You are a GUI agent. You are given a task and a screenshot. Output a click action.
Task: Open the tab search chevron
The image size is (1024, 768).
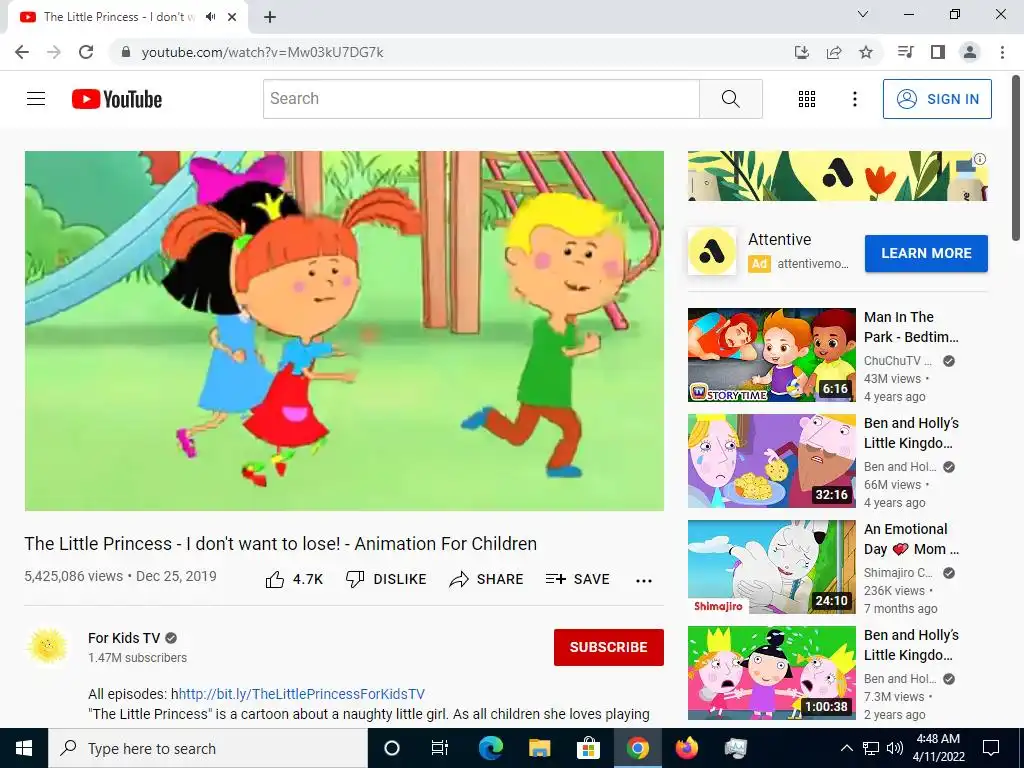[x=863, y=14]
